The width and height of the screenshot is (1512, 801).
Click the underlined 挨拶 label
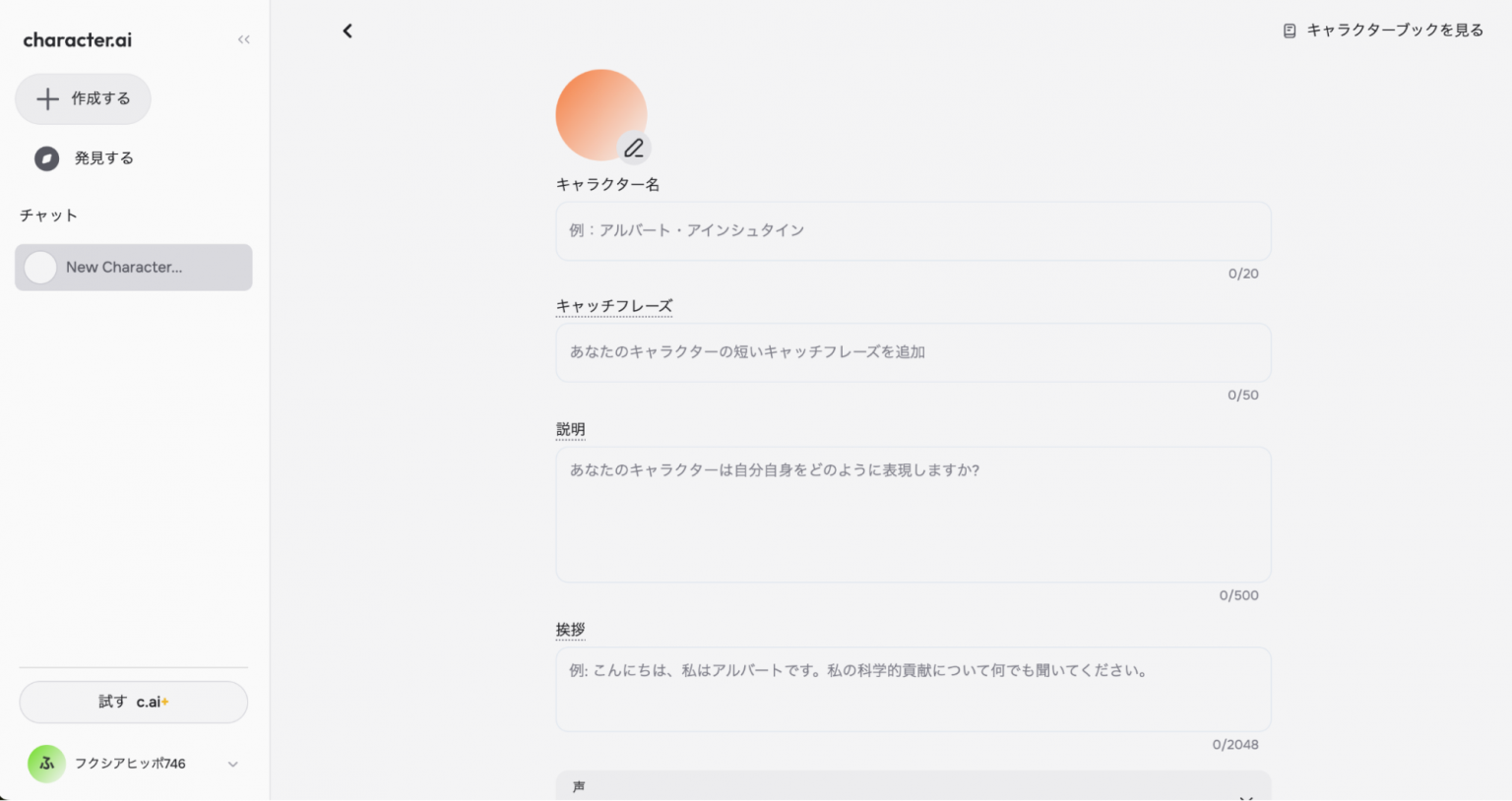(570, 630)
